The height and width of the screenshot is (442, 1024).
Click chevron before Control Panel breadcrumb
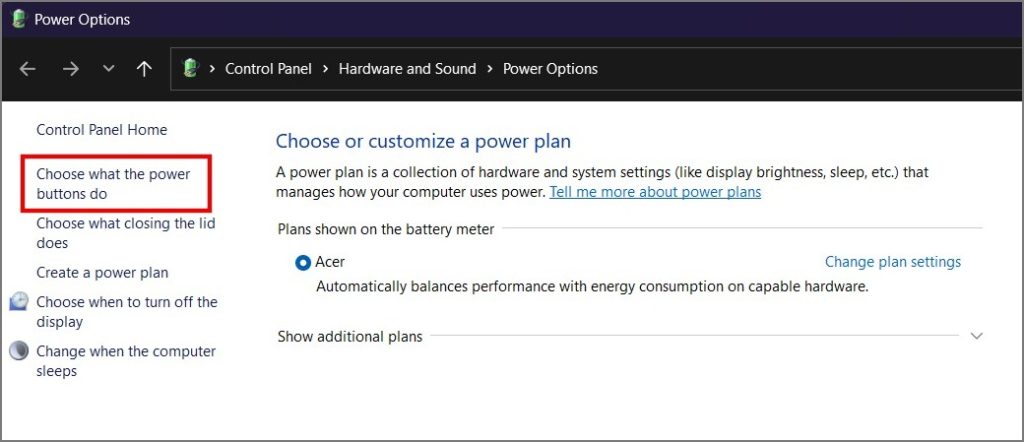coord(212,69)
